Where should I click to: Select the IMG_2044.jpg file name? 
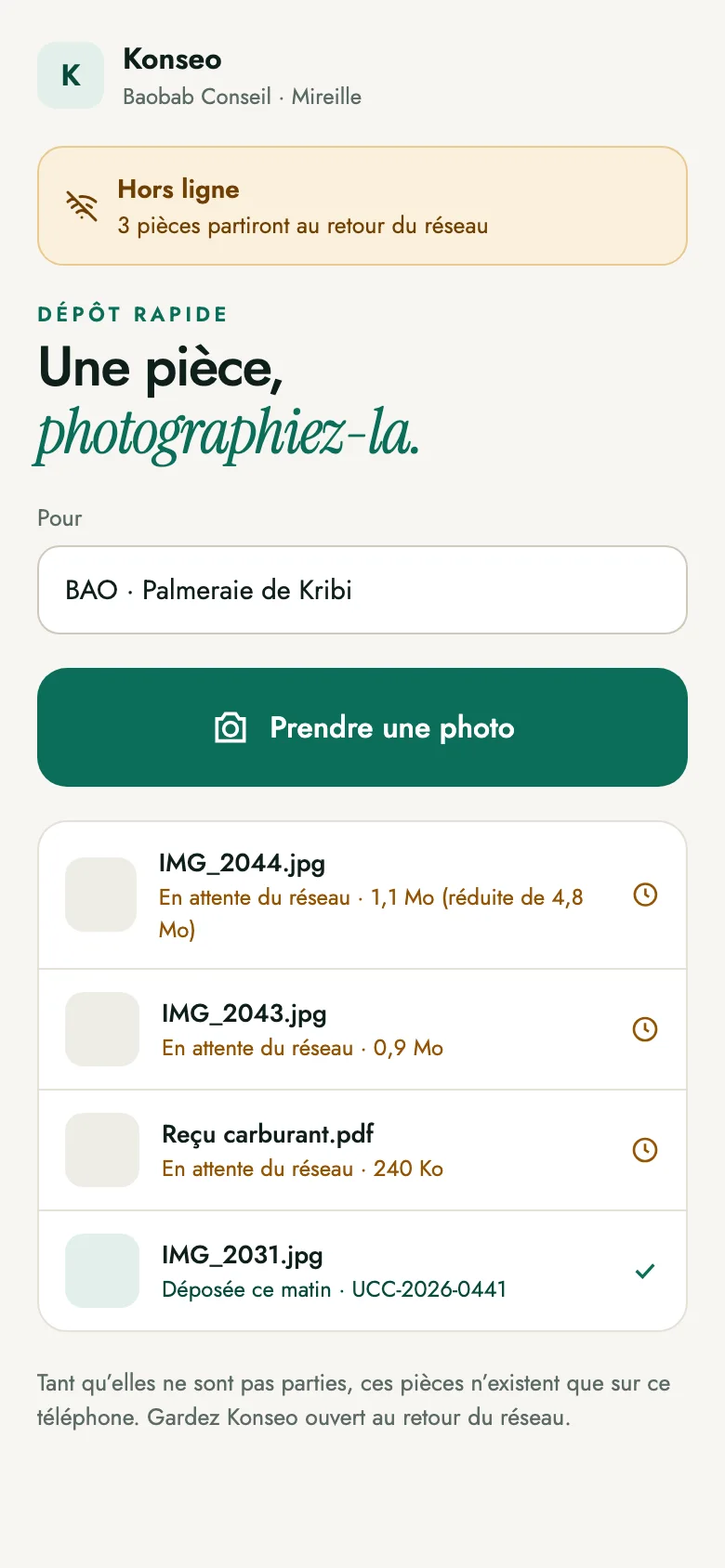242,863
